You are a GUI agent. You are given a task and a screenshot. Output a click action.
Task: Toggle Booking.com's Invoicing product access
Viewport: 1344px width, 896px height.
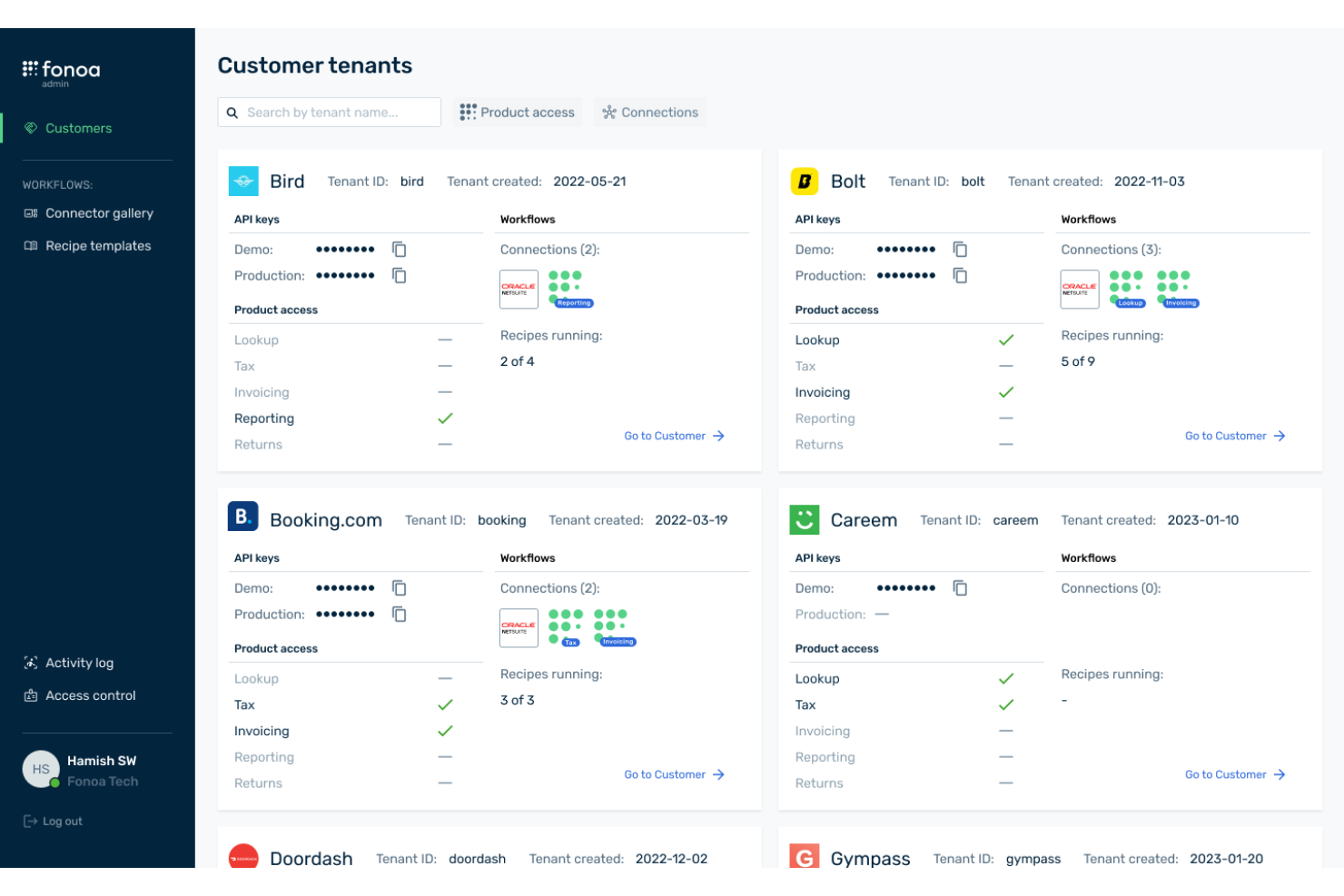coord(445,731)
